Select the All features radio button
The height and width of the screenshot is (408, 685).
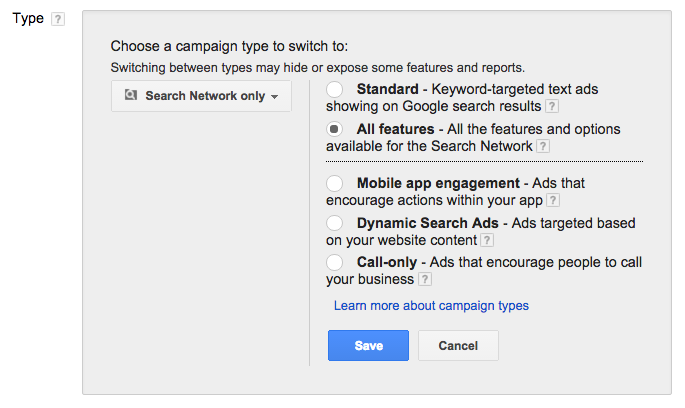(335, 129)
